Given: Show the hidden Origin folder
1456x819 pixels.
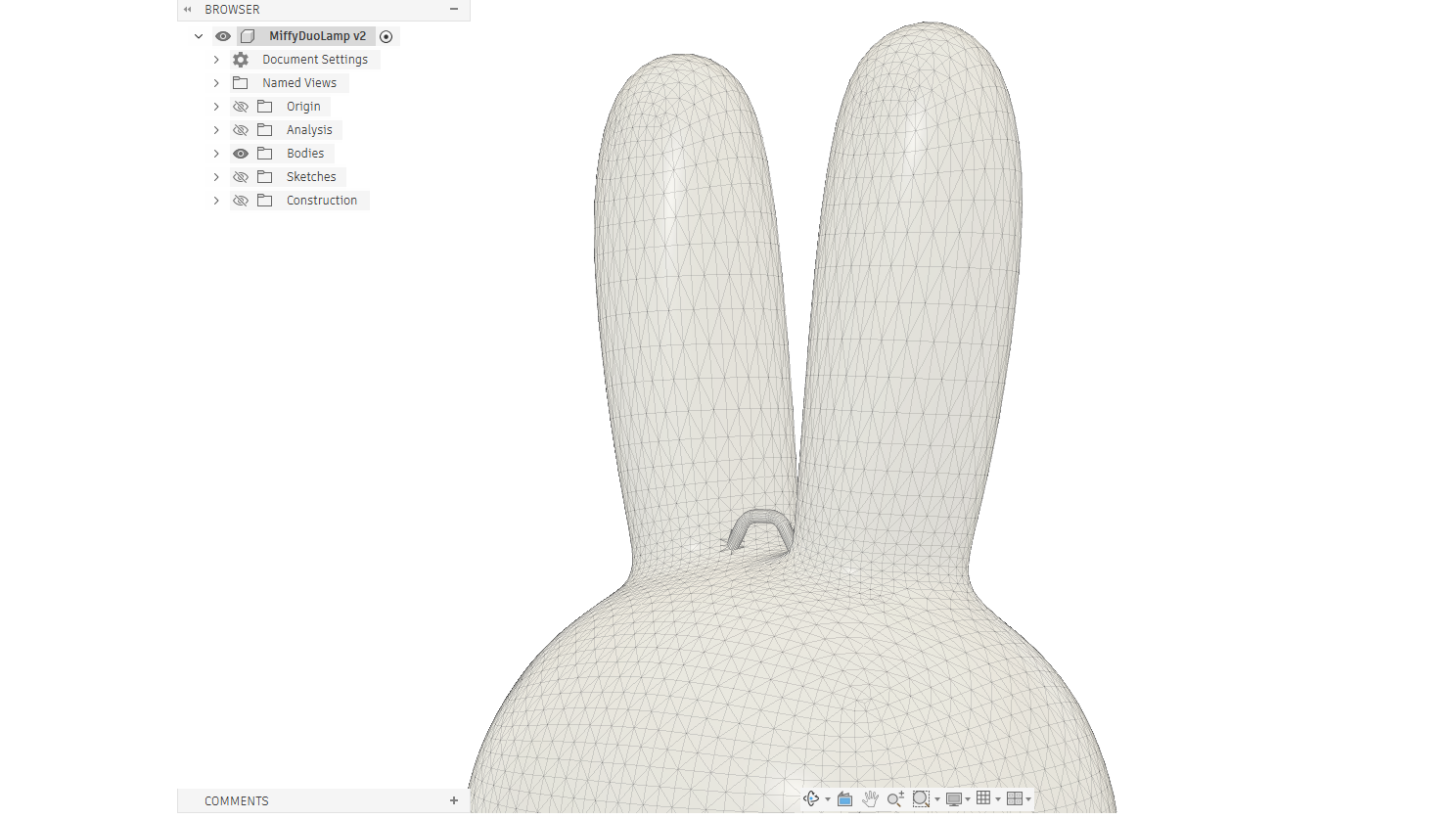Looking at the screenshot, I should pyautogui.click(x=241, y=107).
